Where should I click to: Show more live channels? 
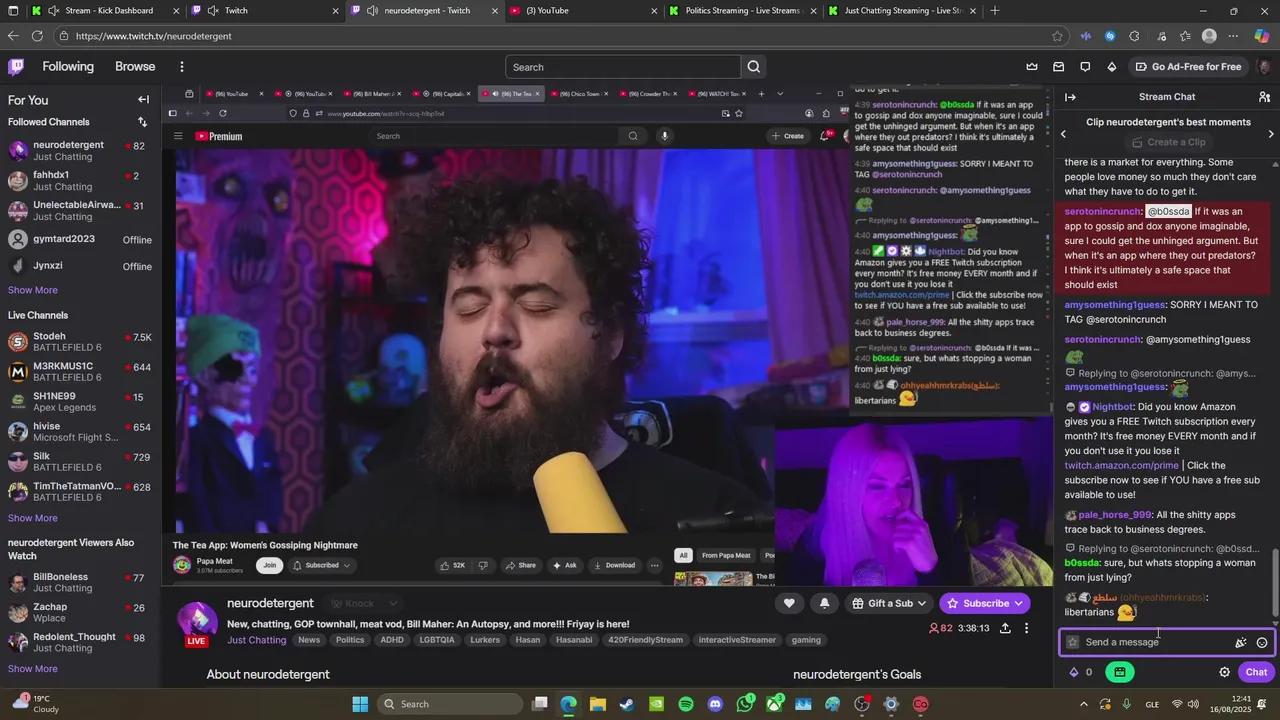(x=33, y=518)
